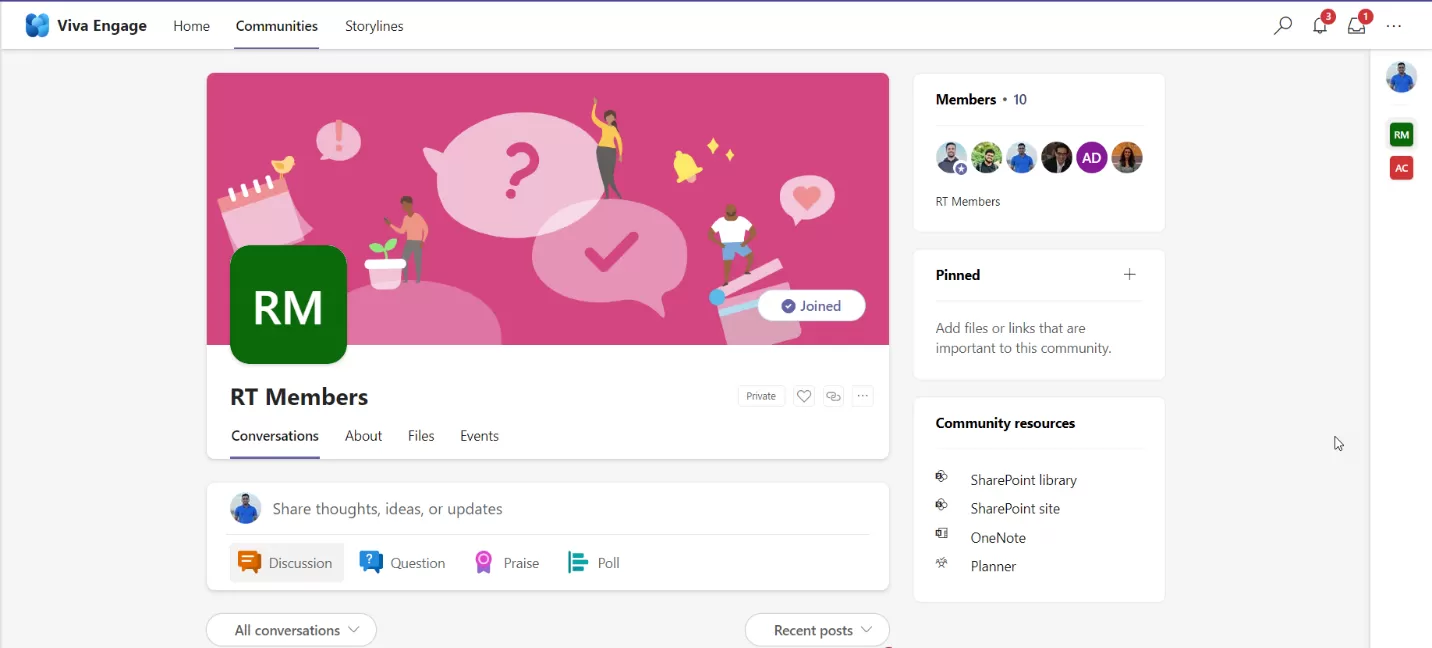Open the SharePoint site link
This screenshot has height=648, width=1432.
(1015, 508)
